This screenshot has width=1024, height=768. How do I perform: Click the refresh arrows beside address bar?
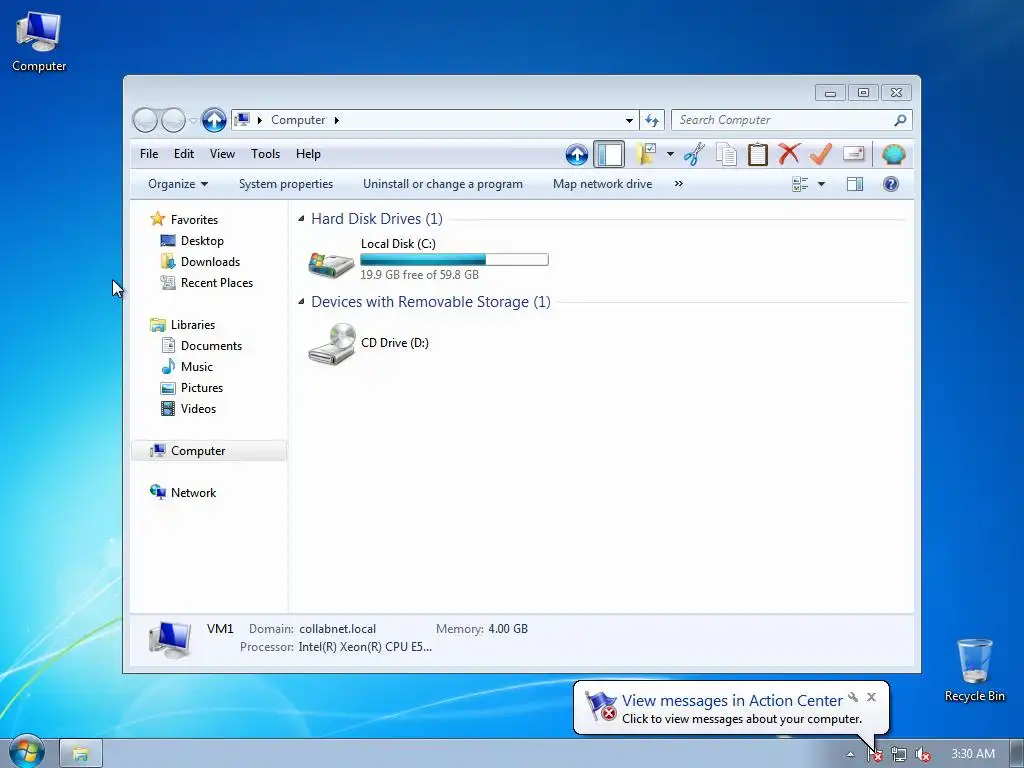(652, 120)
